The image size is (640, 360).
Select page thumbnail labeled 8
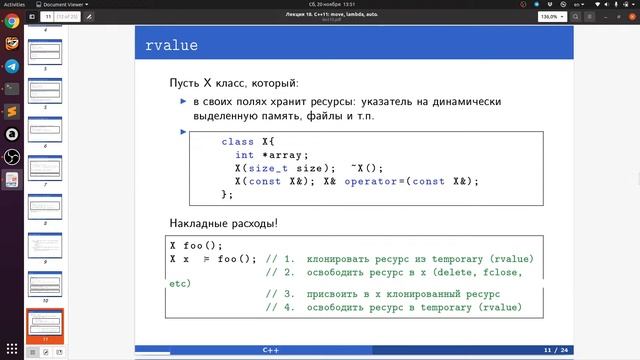45,207
